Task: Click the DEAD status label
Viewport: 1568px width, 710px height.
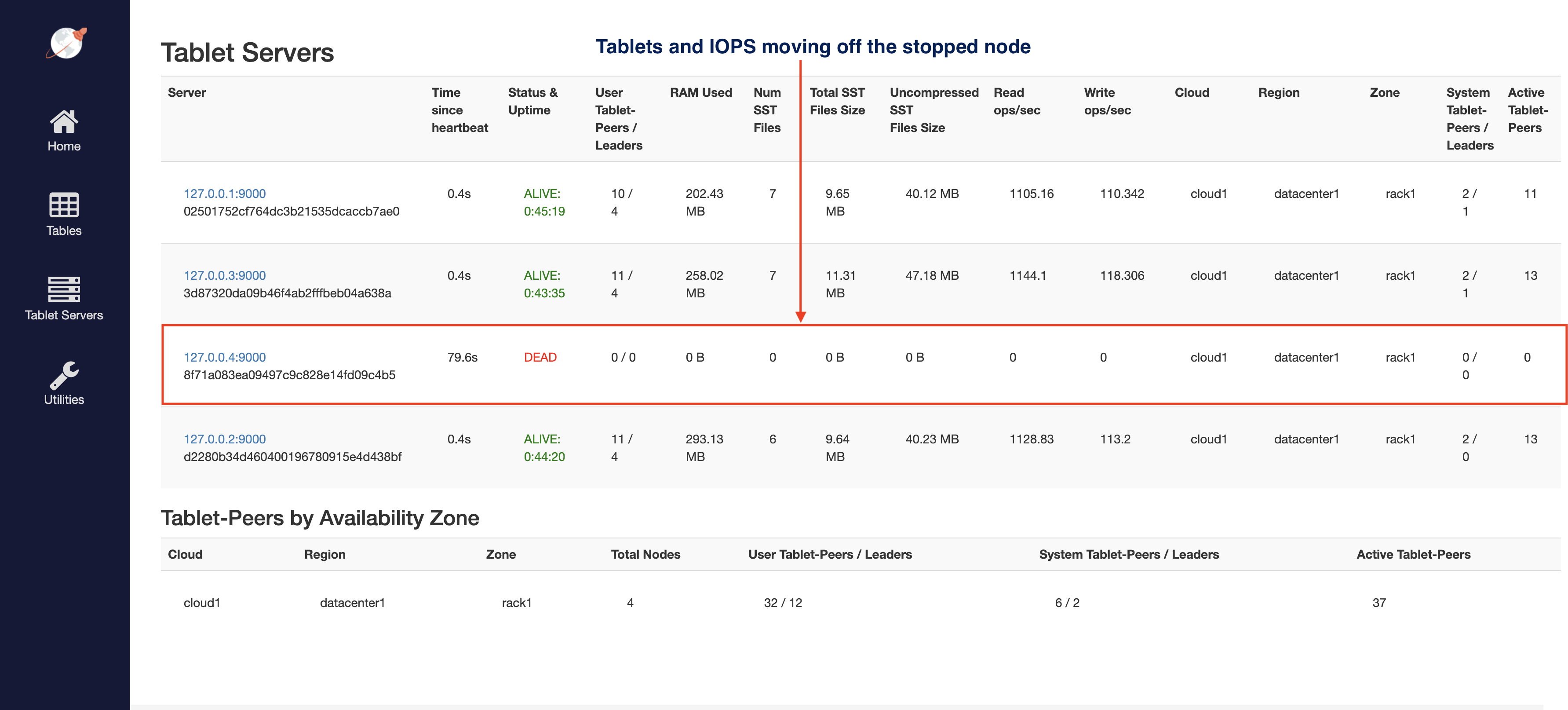Action: point(540,358)
